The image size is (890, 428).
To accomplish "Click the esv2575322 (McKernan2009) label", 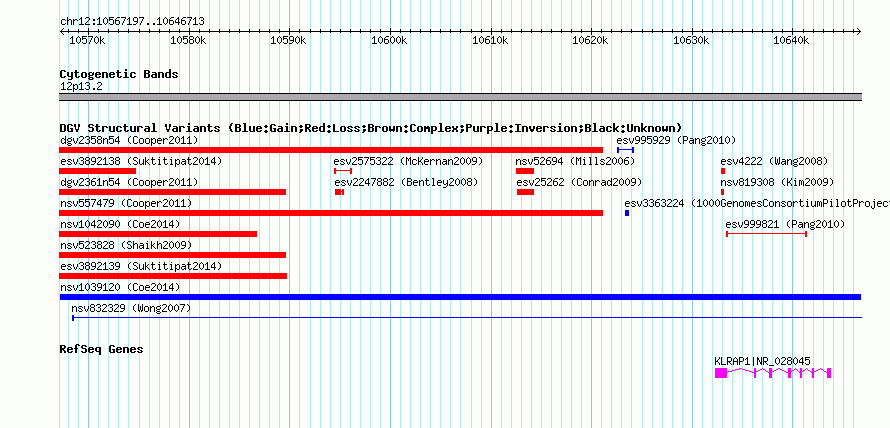I will (408, 161).
